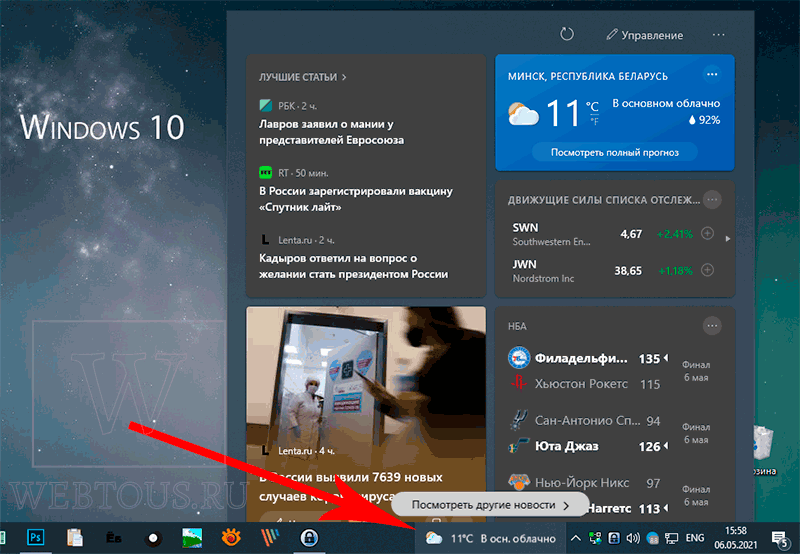Open the Кадыров article from Lenta.ru
This screenshot has height=554, width=800.
[353, 266]
